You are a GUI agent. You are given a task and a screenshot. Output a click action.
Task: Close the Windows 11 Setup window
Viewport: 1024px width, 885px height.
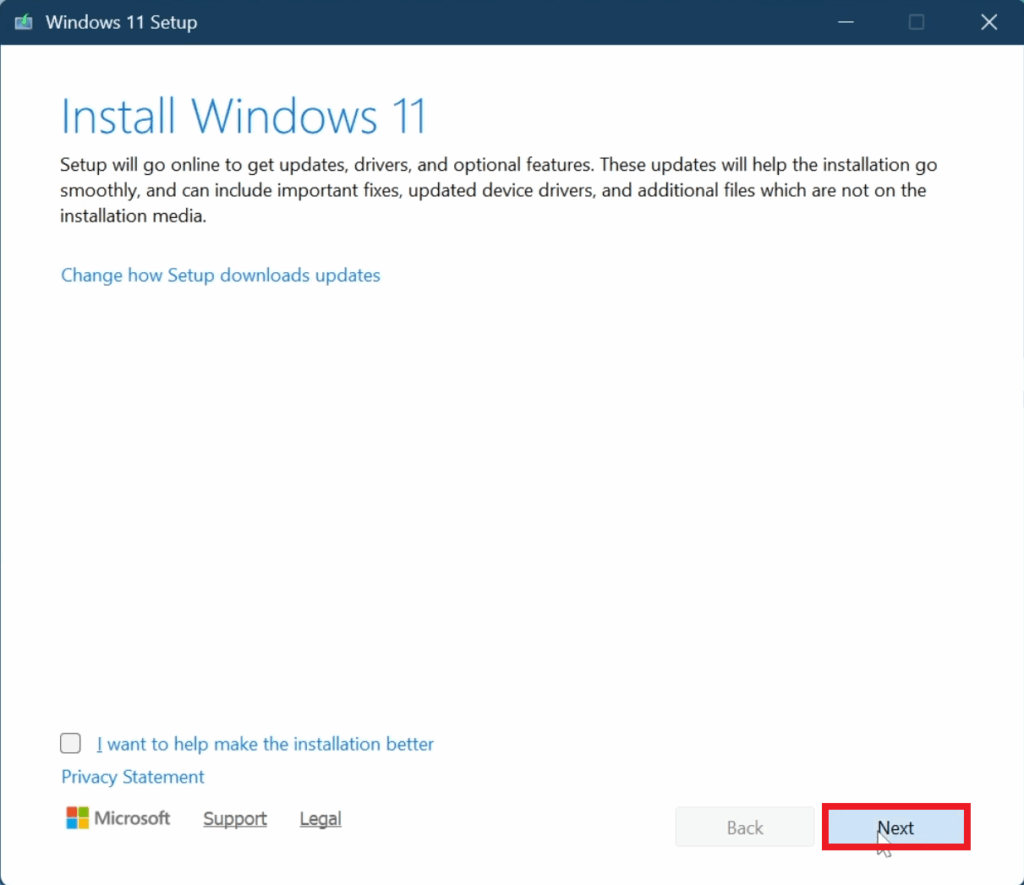[x=989, y=22]
